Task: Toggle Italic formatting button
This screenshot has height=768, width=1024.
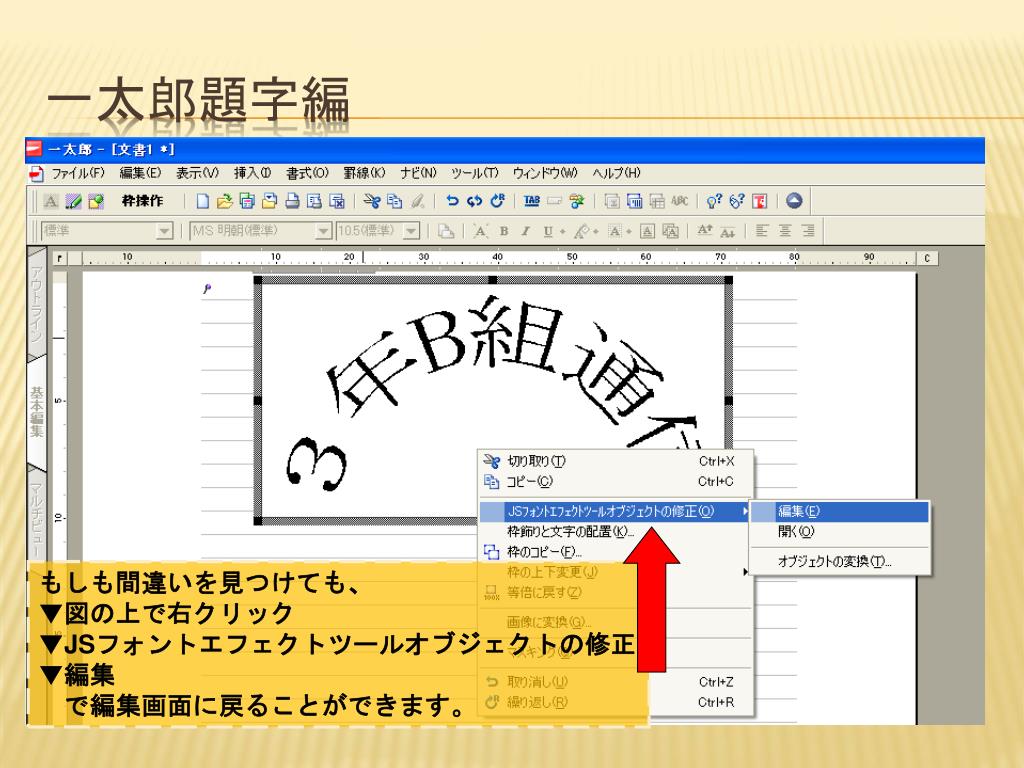Action: point(525,231)
